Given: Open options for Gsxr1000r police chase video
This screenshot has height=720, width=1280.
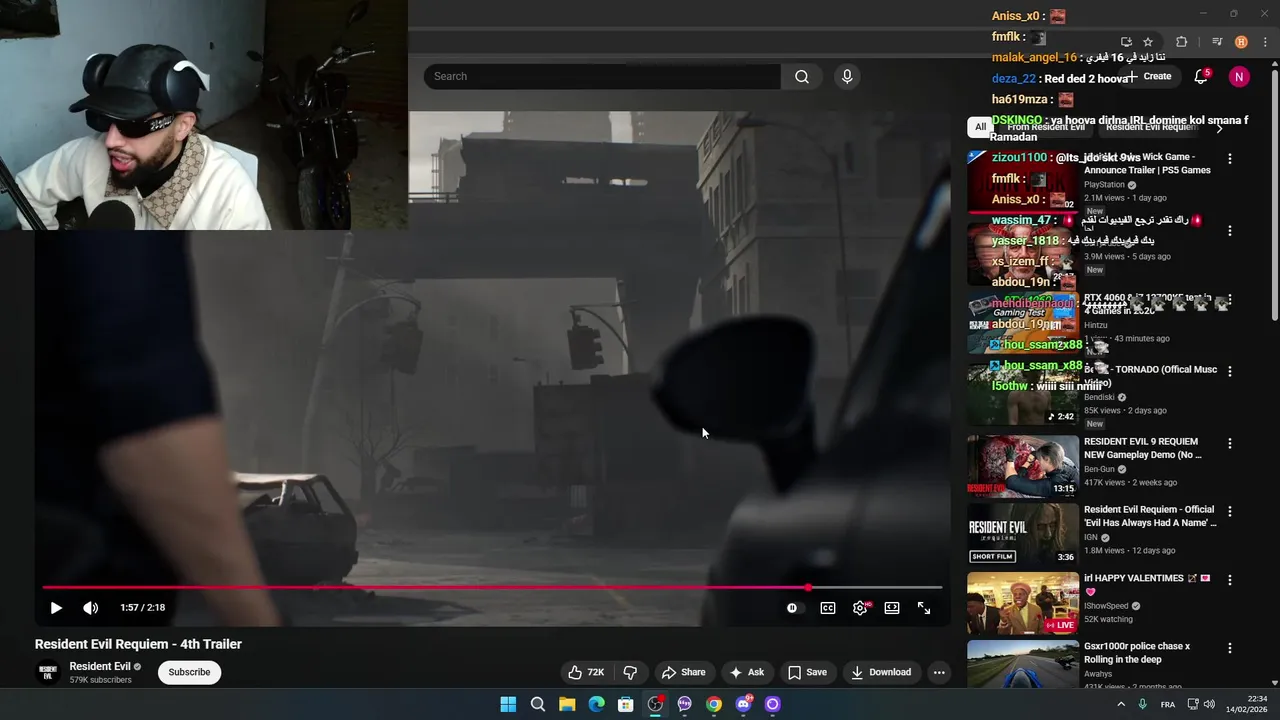Looking at the screenshot, I should tap(1230, 648).
